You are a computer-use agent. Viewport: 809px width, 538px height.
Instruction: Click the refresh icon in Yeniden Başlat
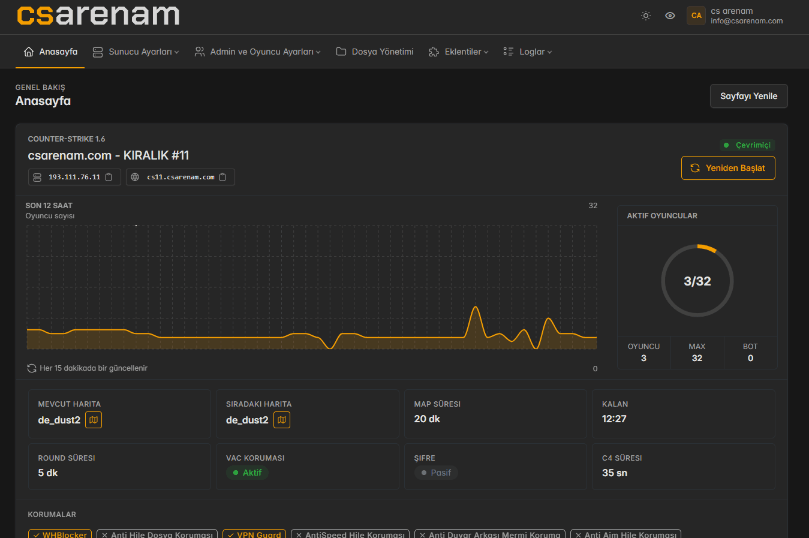(x=695, y=168)
